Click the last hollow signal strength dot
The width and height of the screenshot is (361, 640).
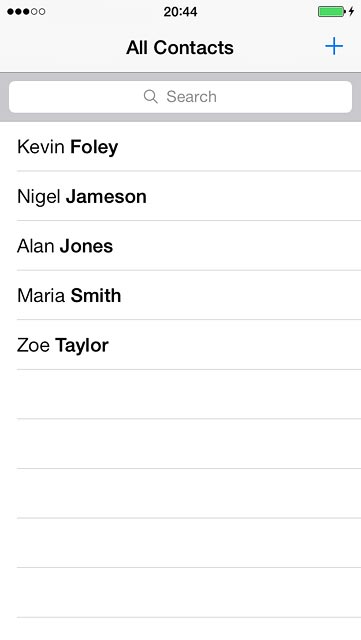41,11
